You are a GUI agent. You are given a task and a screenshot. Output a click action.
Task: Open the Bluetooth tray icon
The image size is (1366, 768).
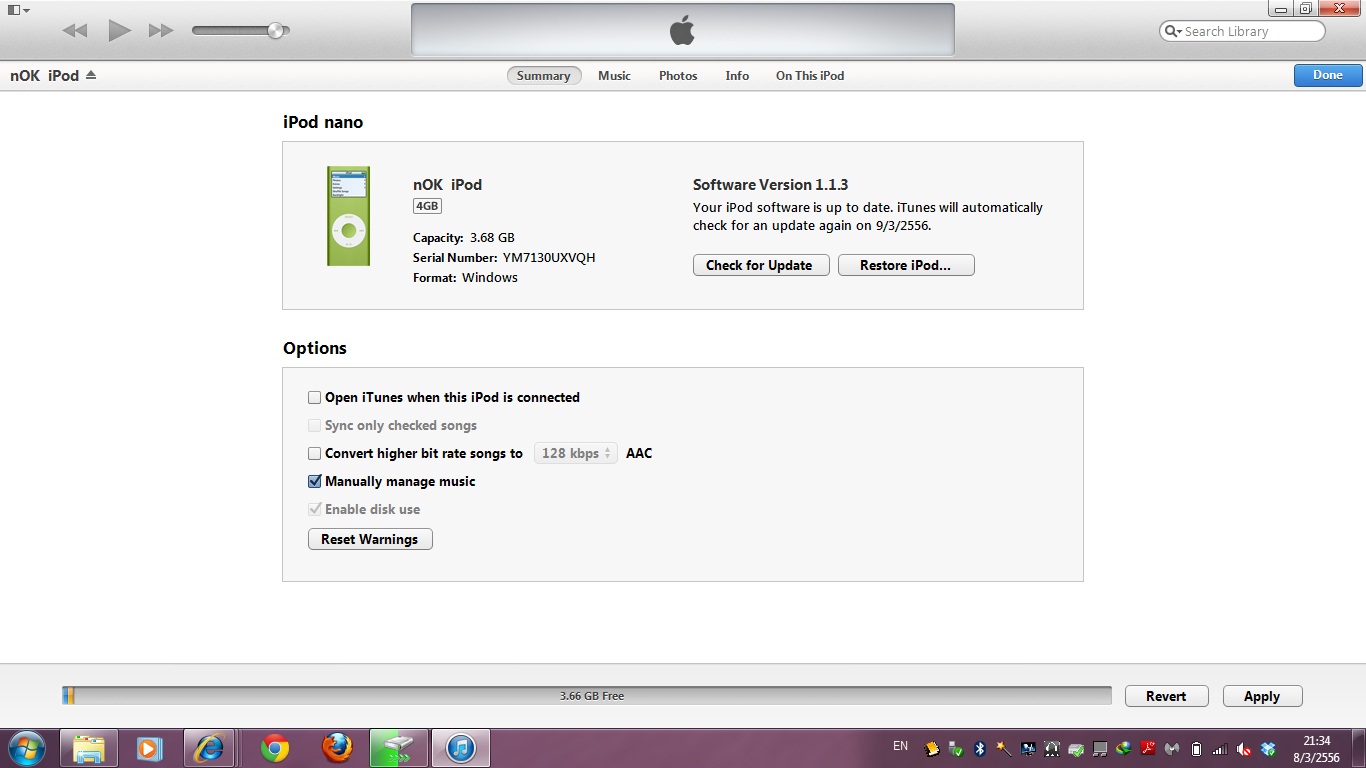tap(980, 748)
